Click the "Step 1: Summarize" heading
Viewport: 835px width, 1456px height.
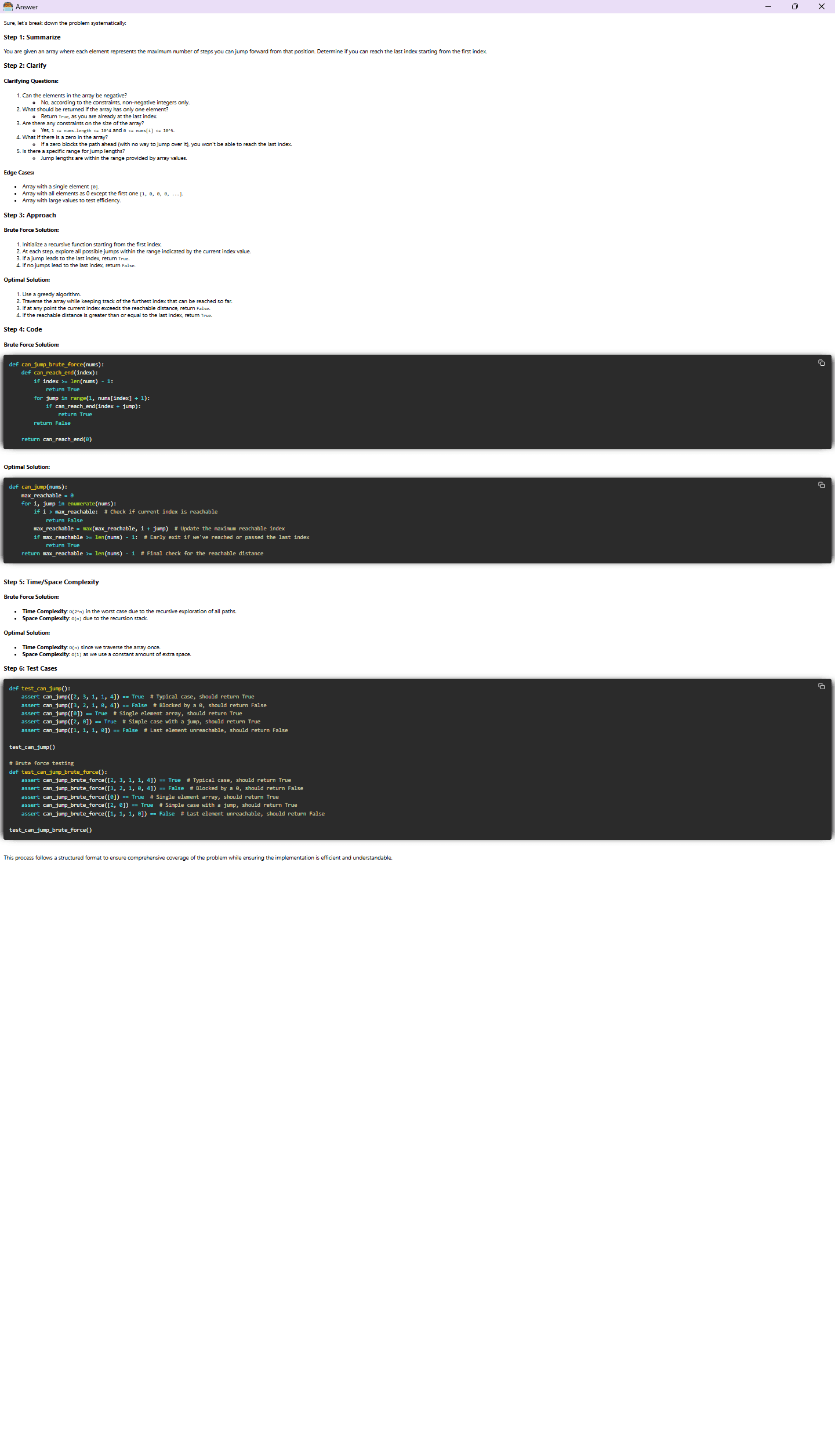click(32, 37)
